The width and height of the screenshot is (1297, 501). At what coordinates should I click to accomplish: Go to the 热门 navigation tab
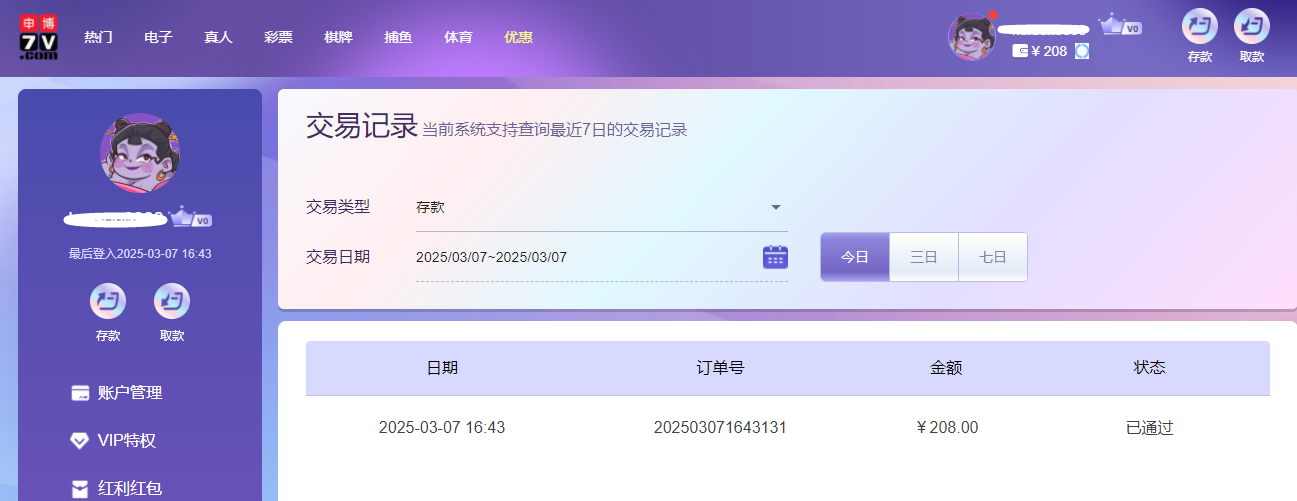[x=98, y=38]
